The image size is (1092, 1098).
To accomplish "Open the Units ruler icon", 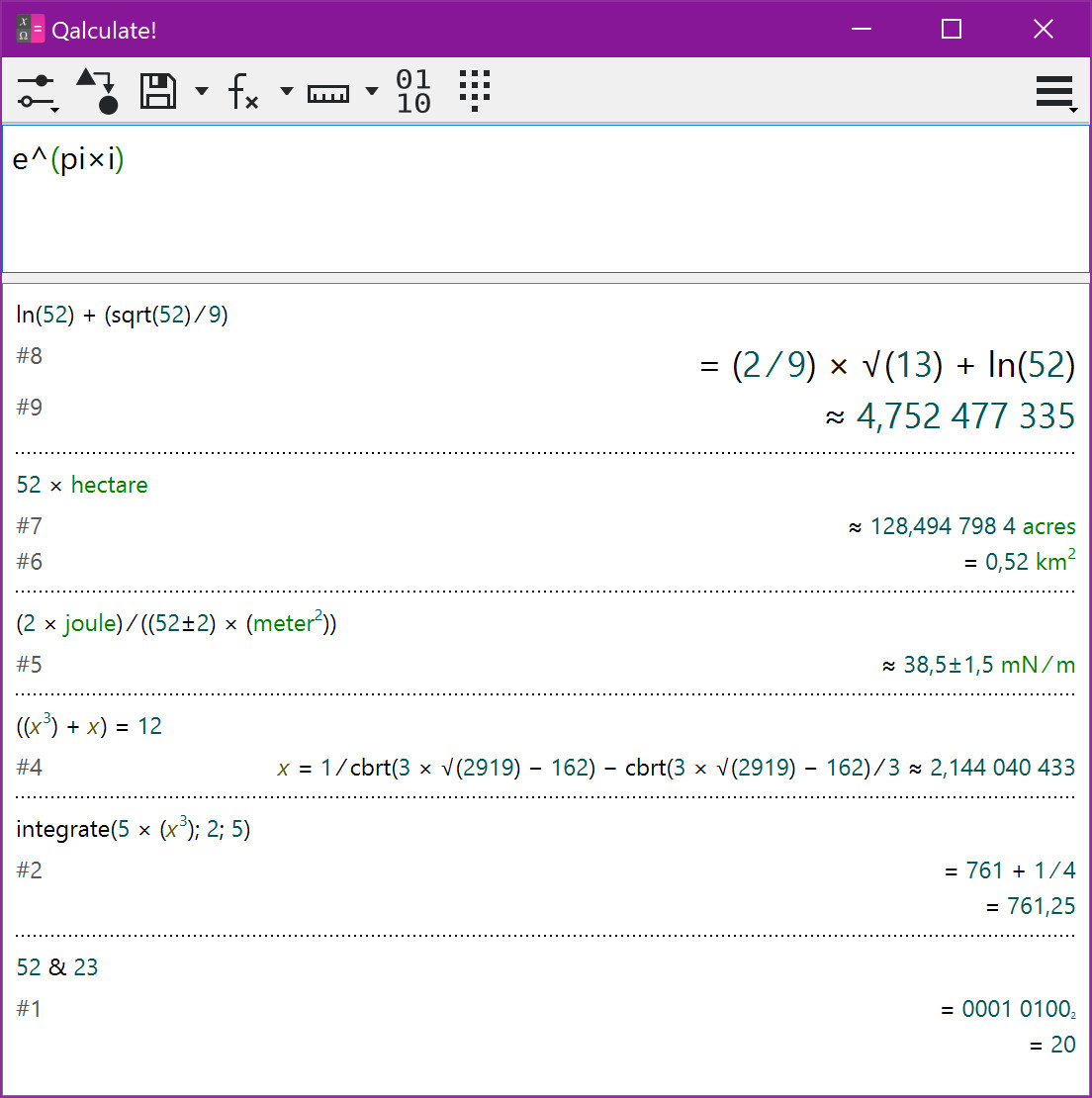I will pos(328,93).
